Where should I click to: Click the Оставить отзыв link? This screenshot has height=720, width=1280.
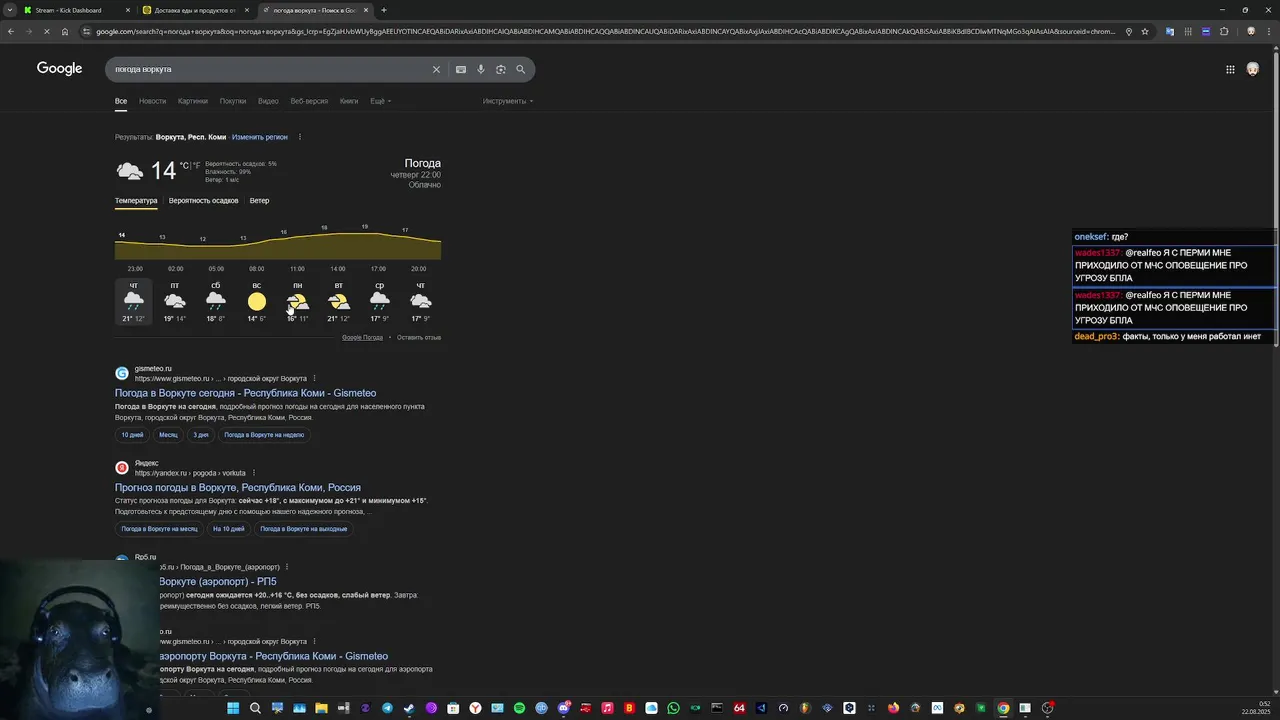pos(419,338)
